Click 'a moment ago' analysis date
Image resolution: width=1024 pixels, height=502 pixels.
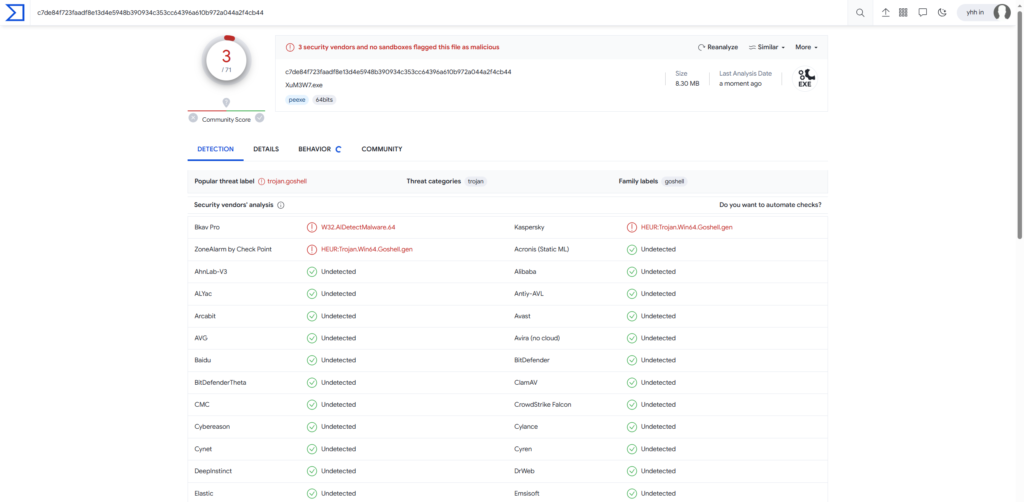(x=740, y=84)
